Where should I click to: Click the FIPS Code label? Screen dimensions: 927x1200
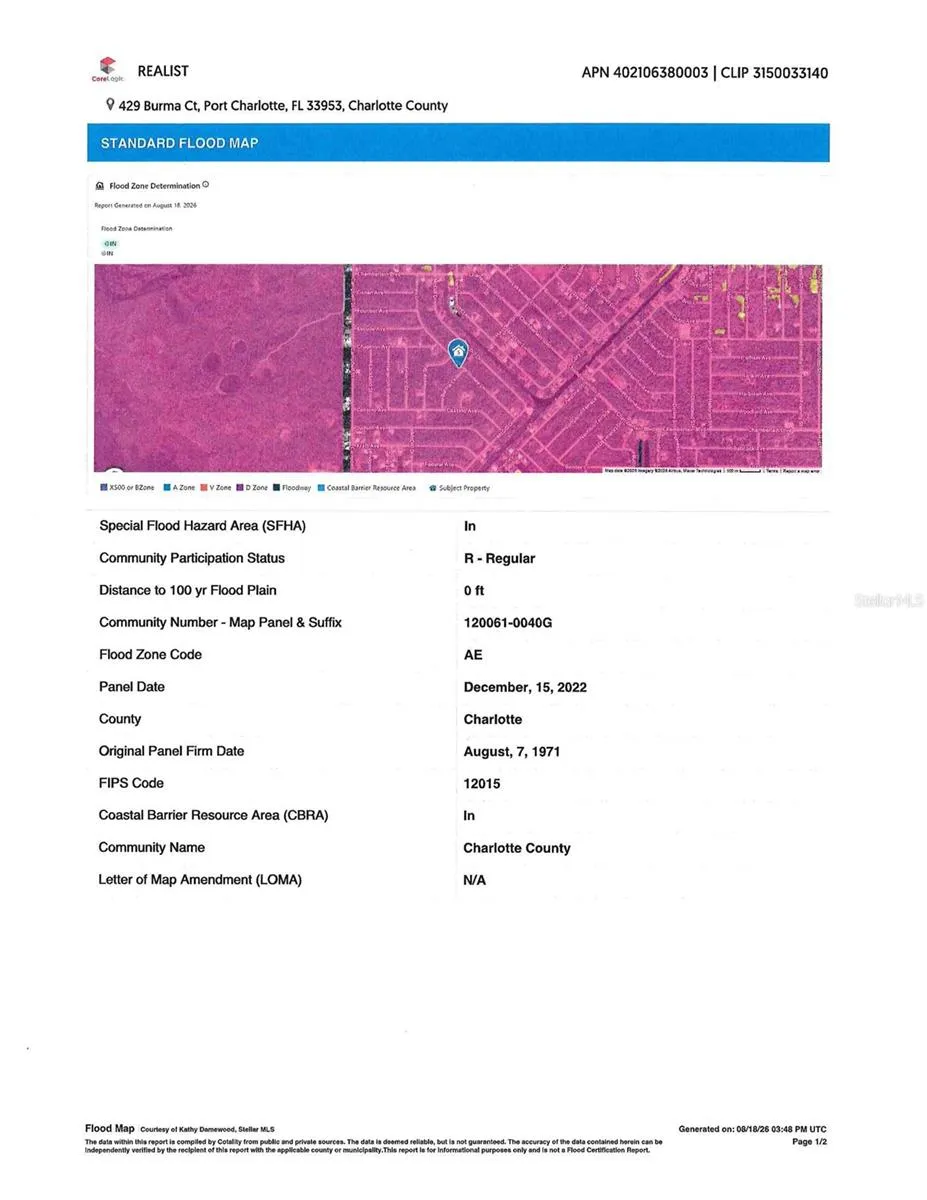(131, 783)
